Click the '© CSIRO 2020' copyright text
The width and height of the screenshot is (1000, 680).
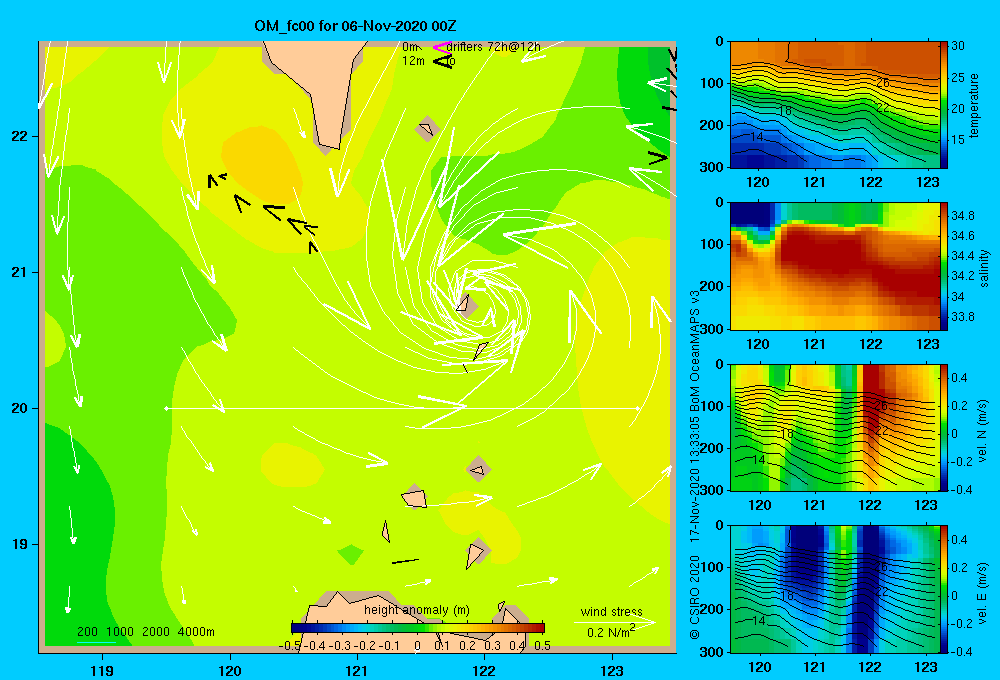coord(695,596)
